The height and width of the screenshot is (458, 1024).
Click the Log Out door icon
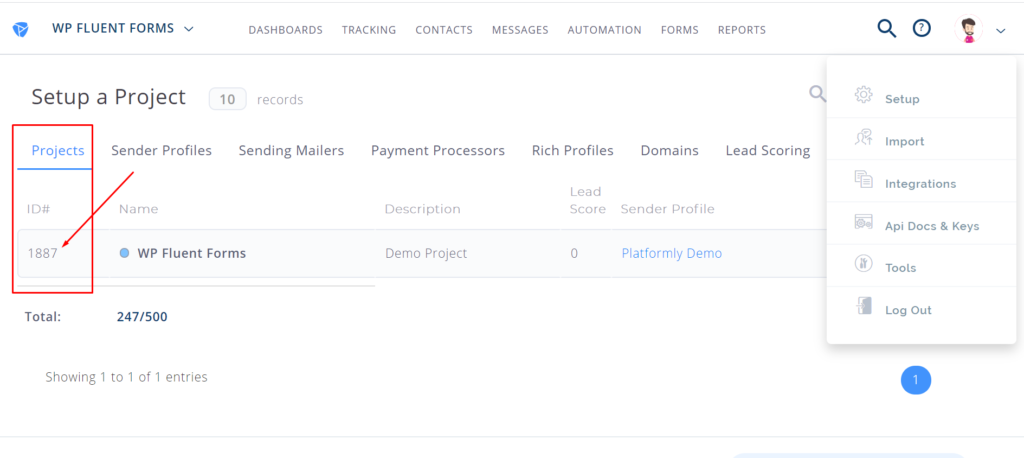[x=863, y=306]
